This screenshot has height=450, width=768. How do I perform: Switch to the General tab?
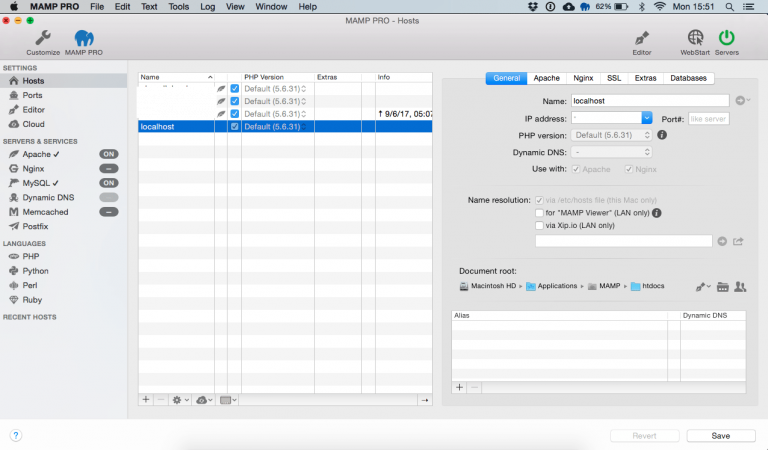click(x=506, y=78)
